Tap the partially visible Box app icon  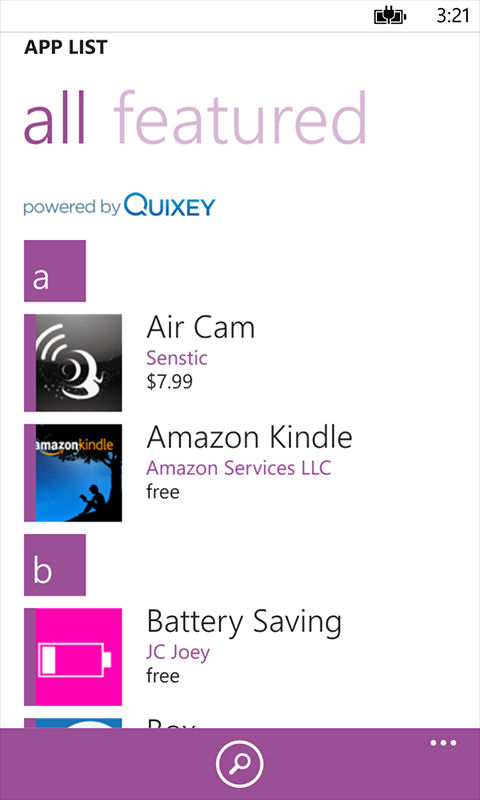coord(73,723)
